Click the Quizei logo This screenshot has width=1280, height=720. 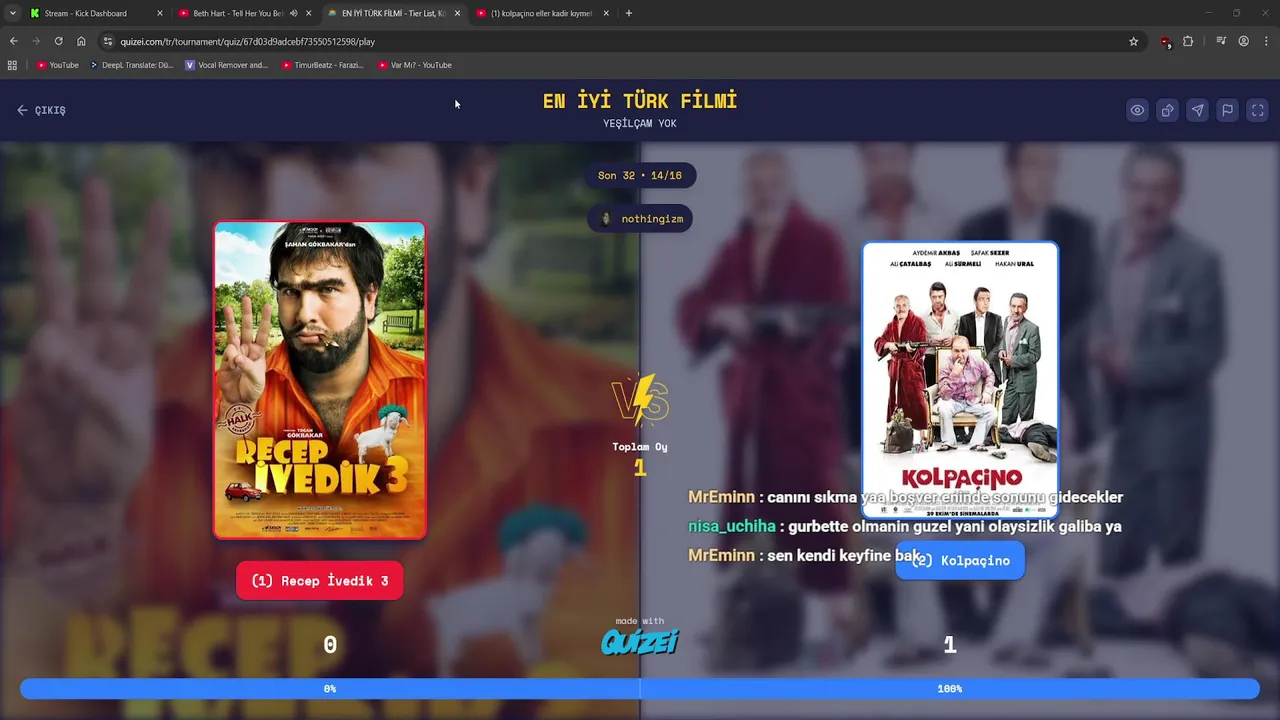click(x=640, y=641)
